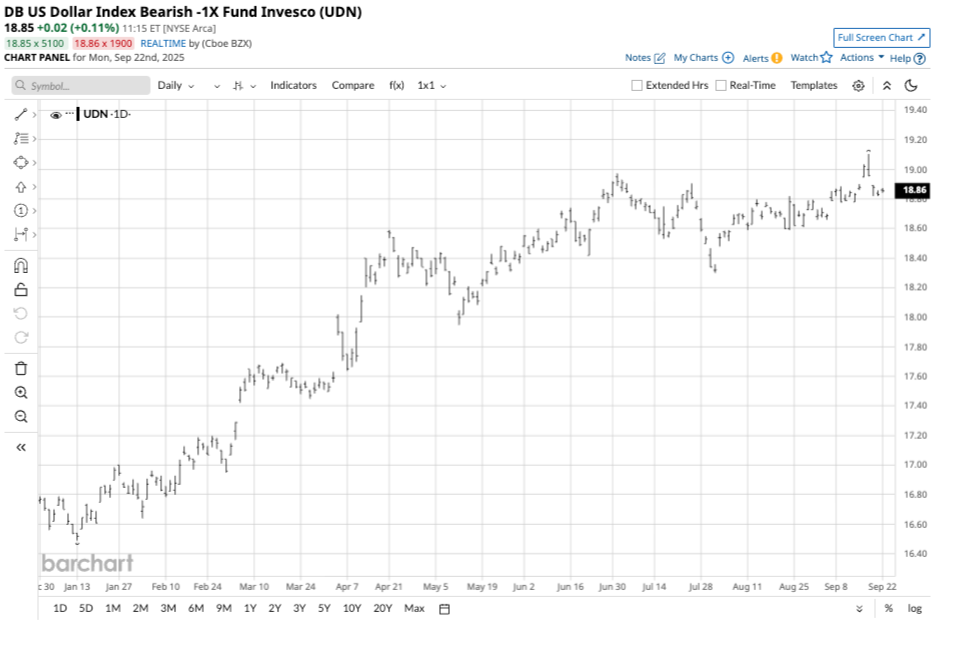Viewport: 955px width, 662px height.
Task: Enable Extended Hrs checkbox
Action: coord(637,86)
